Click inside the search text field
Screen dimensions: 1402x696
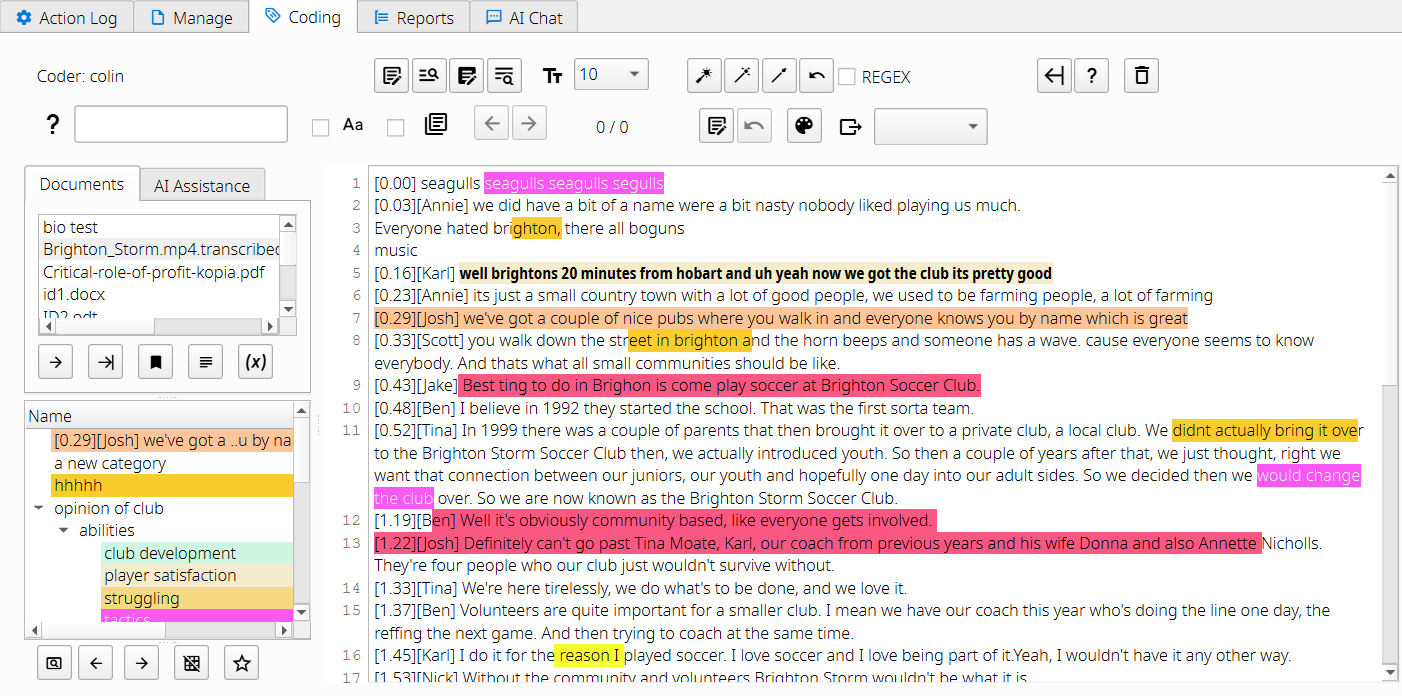(181, 125)
